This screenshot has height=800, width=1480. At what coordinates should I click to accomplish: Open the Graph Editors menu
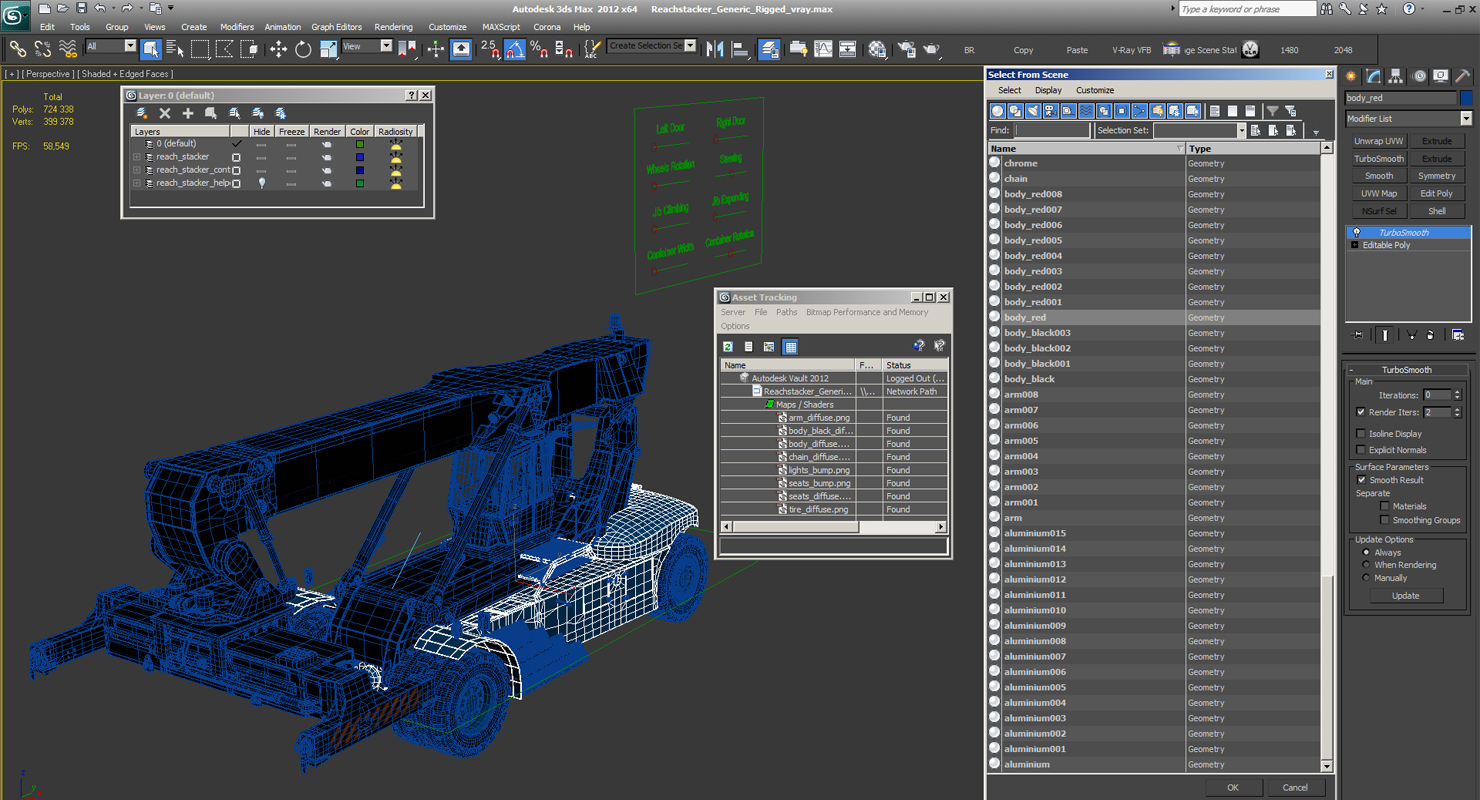click(336, 27)
